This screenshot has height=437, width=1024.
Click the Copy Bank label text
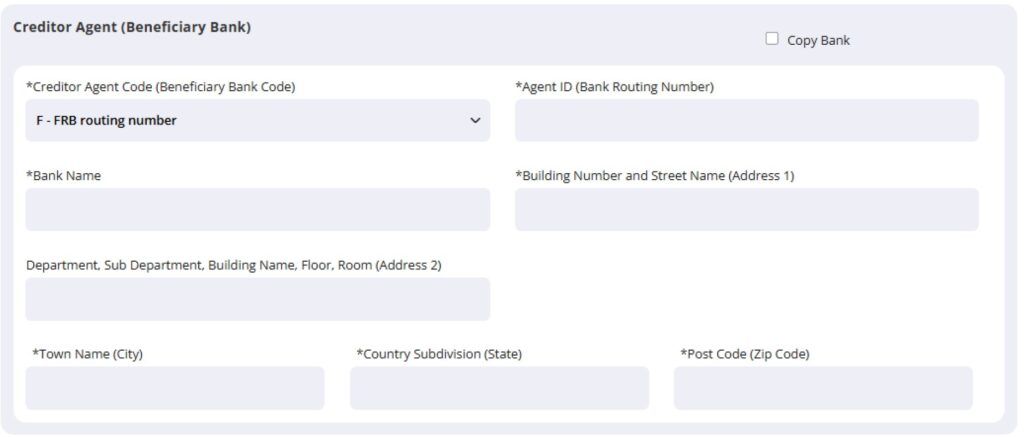(x=818, y=41)
